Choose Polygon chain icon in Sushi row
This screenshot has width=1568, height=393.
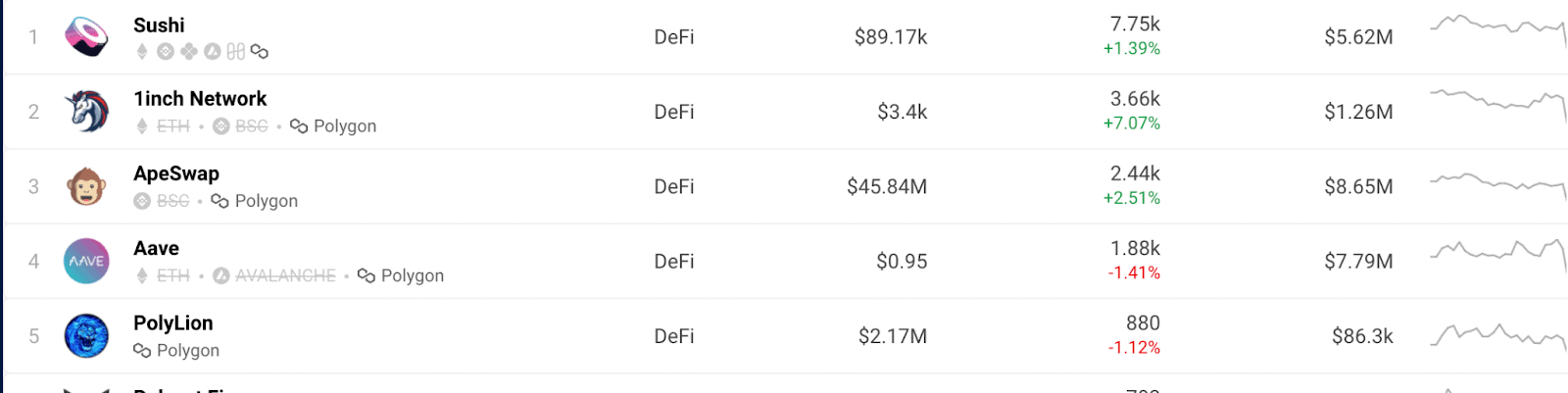259,51
